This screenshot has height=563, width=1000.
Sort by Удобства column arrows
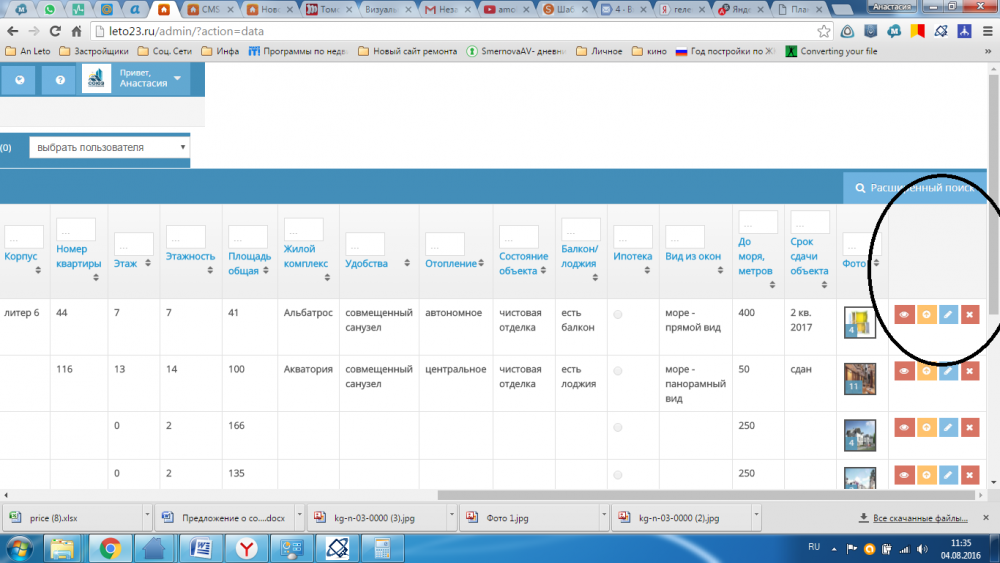[407, 263]
